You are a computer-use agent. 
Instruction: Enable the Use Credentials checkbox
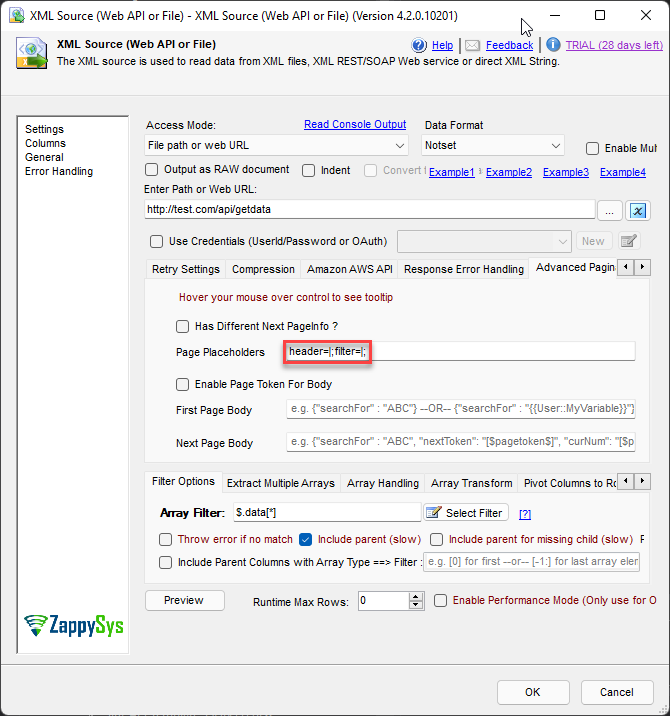coord(156,241)
